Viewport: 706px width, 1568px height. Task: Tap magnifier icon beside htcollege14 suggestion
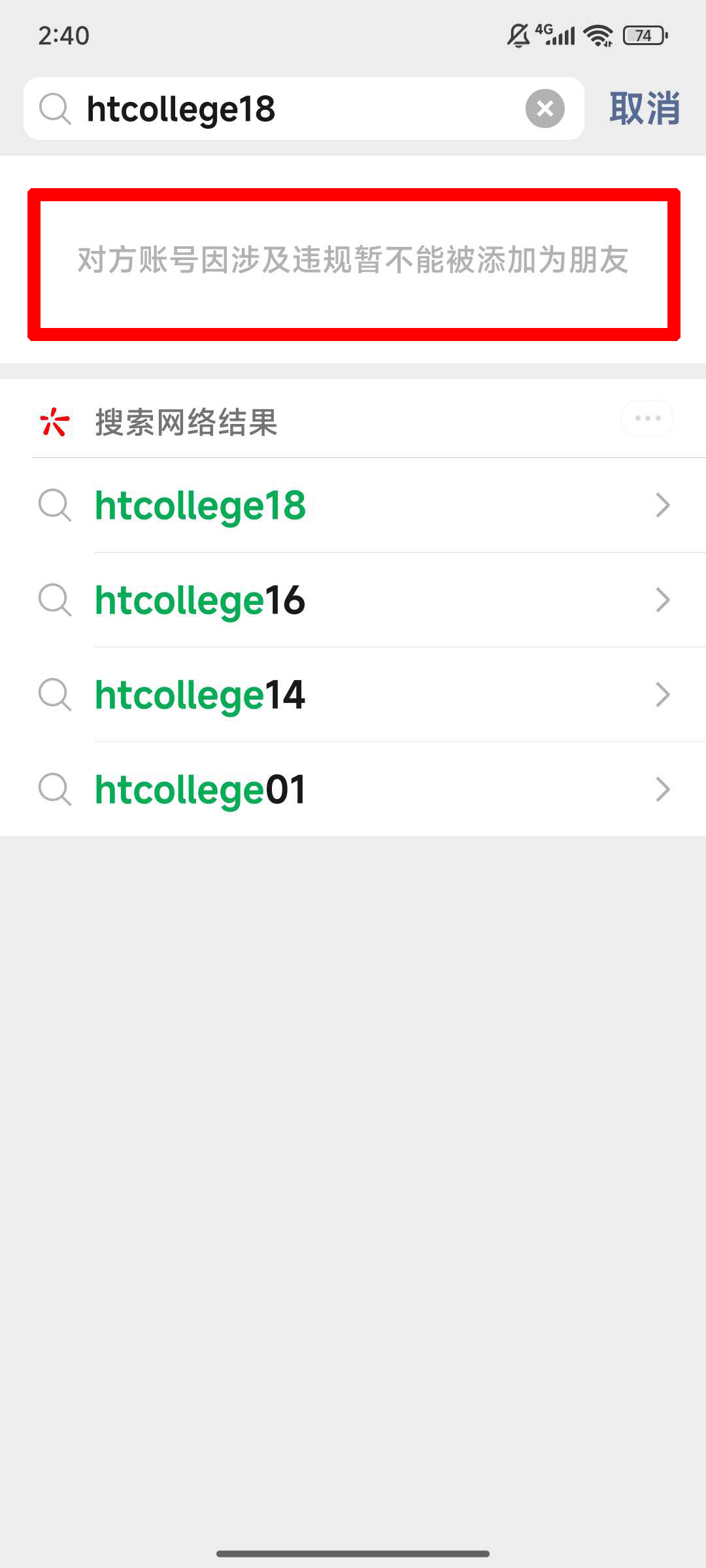pos(55,694)
